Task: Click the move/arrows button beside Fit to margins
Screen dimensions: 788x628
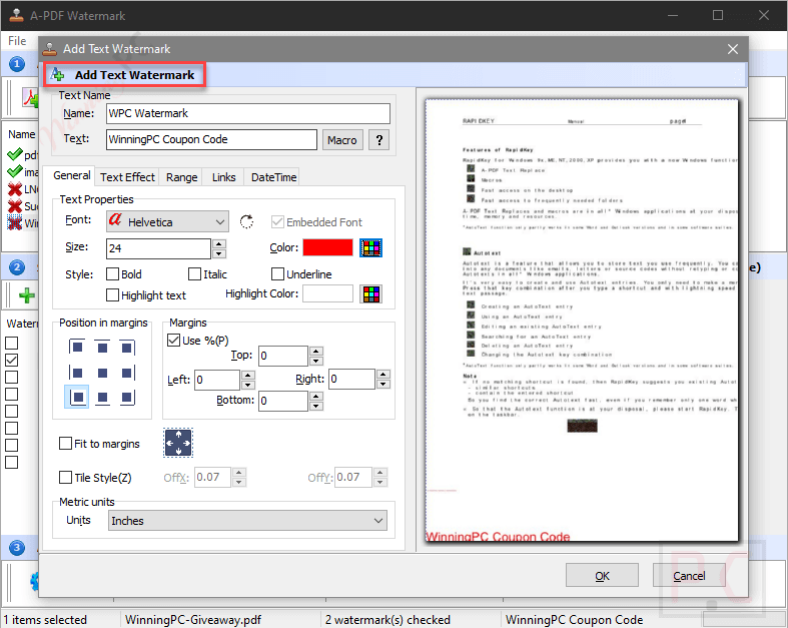Action: pos(178,443)
